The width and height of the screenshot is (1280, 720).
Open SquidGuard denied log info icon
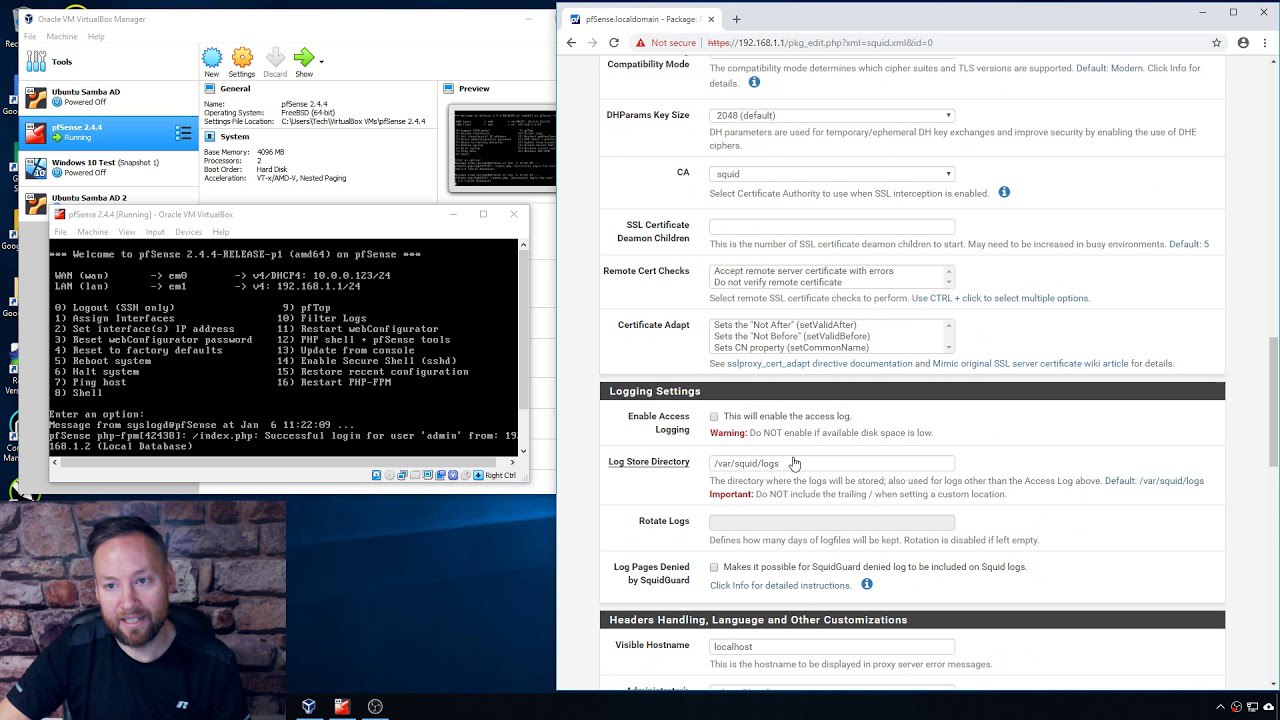[867, 584]
